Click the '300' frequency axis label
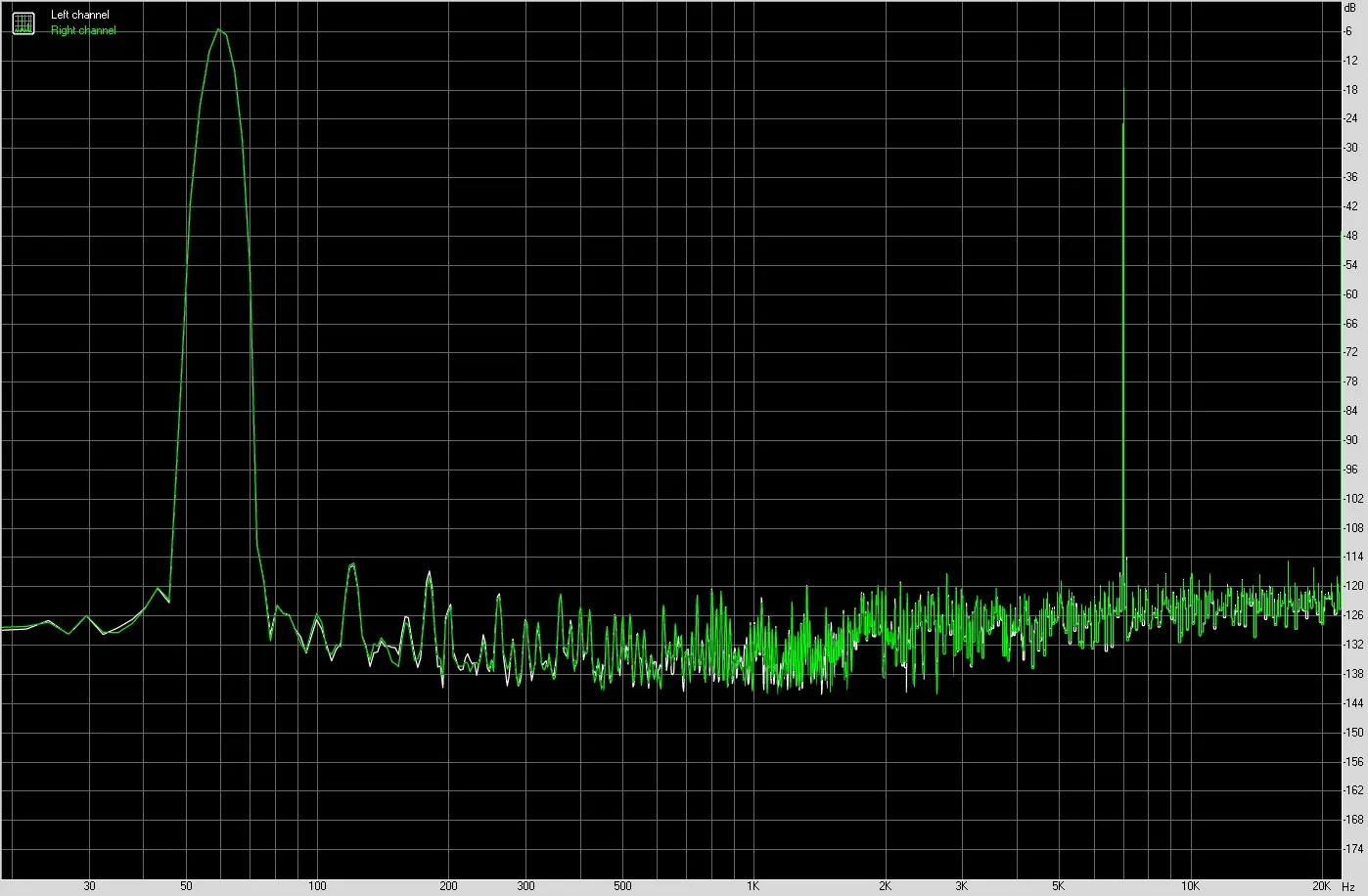 tap(525, 886)
